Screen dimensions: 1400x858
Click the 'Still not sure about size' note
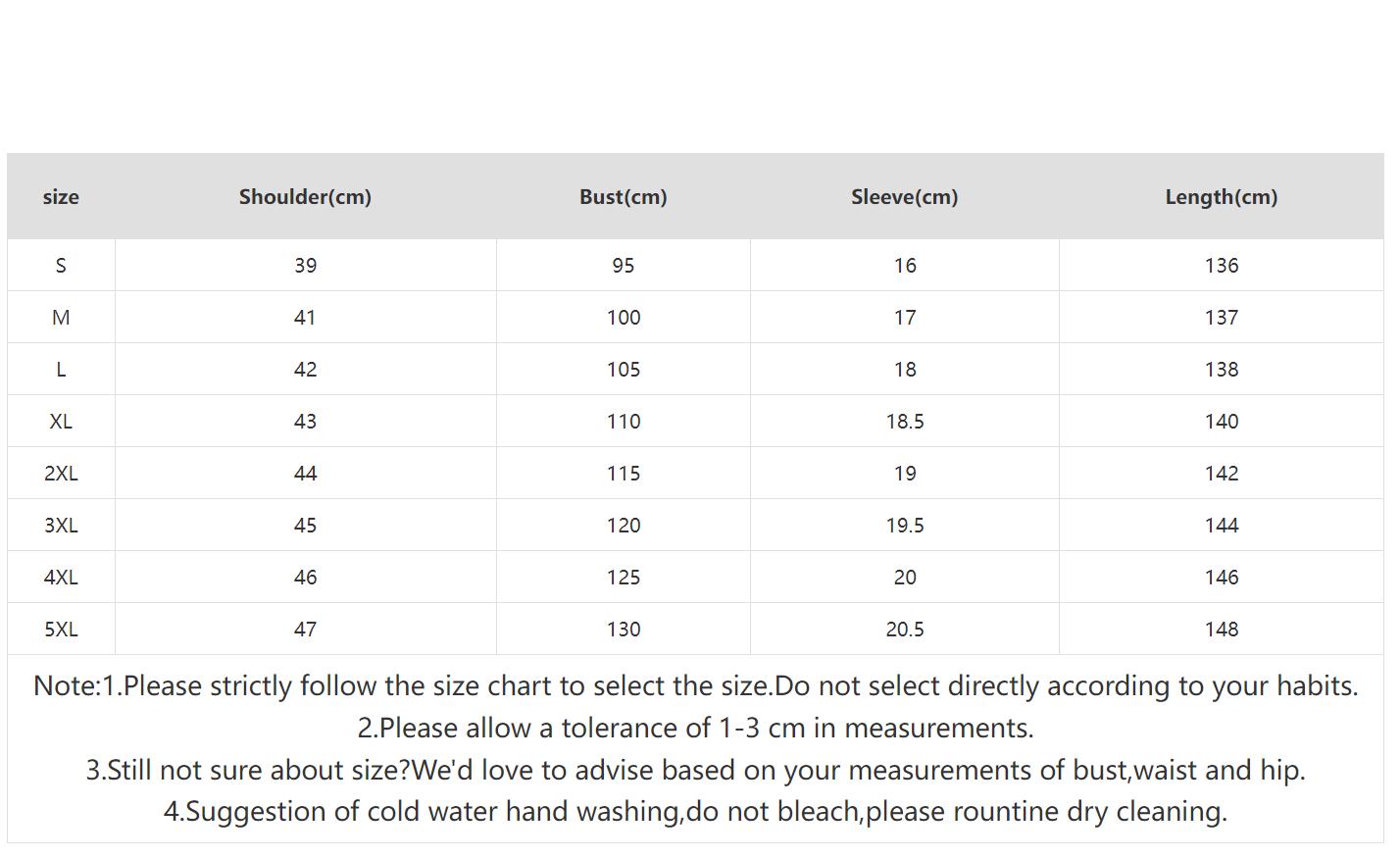[695, 771]
